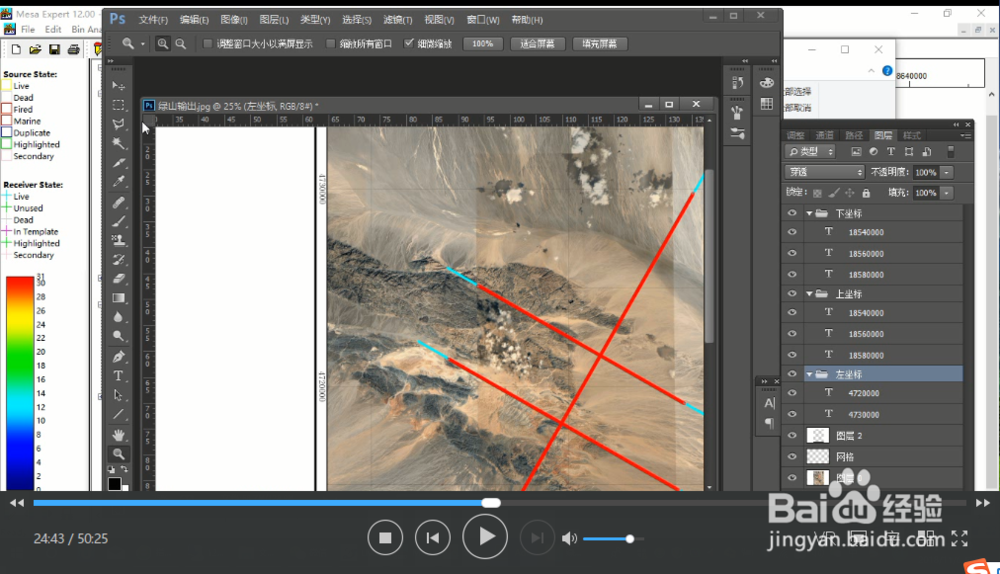Select the Zoom tool in toolbox

119,454
